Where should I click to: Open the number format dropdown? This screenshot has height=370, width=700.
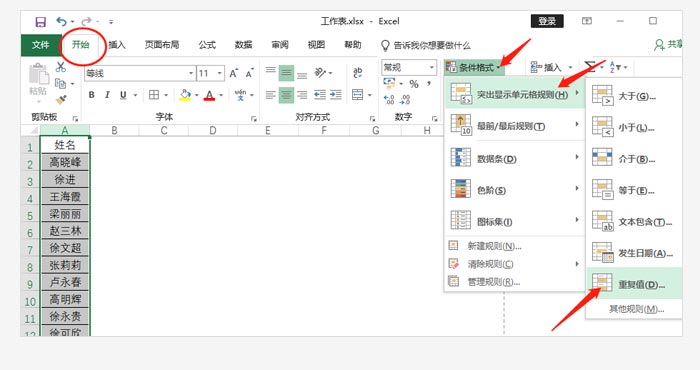[432, 68]
